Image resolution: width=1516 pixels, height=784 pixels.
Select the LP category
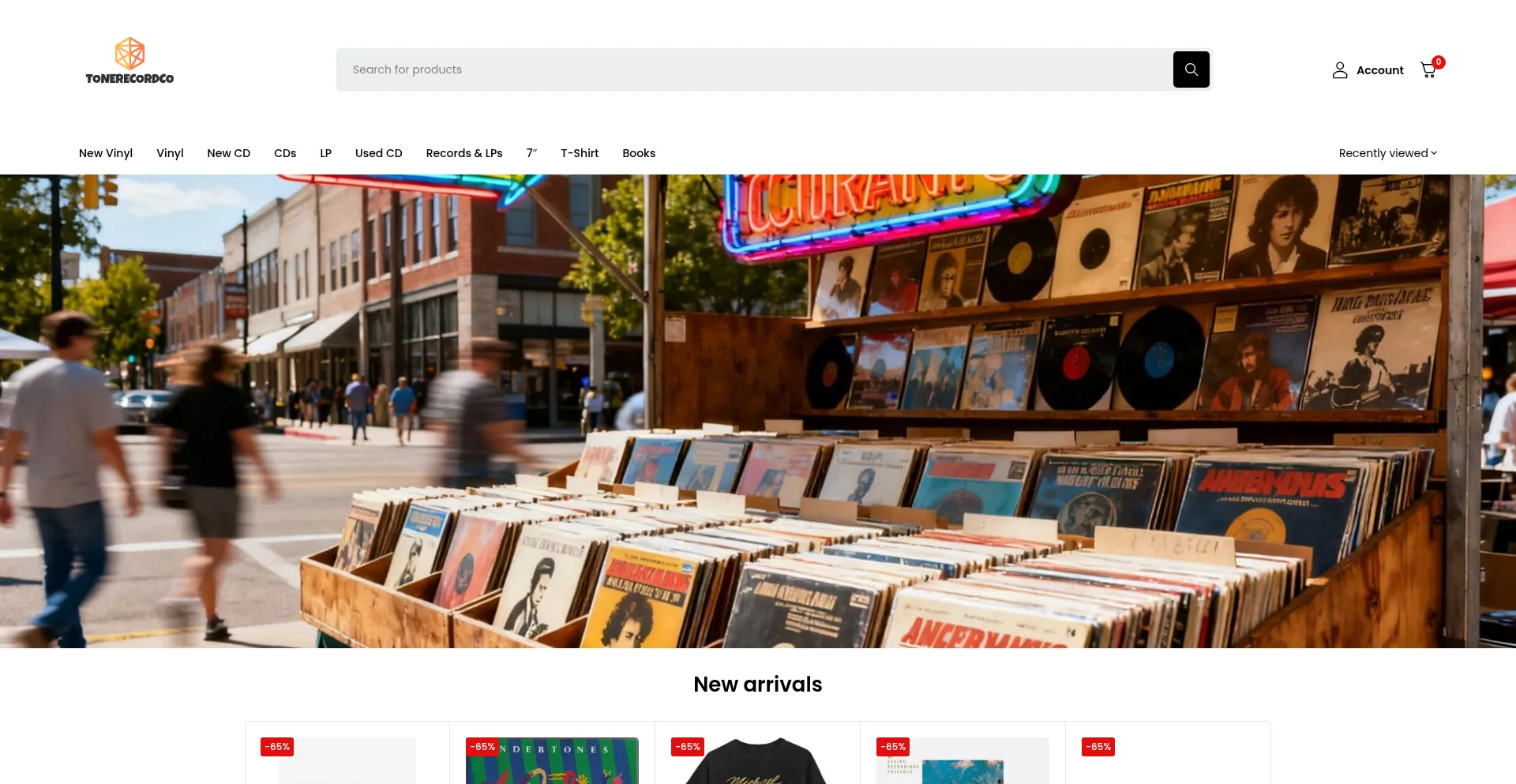[325, 153]
